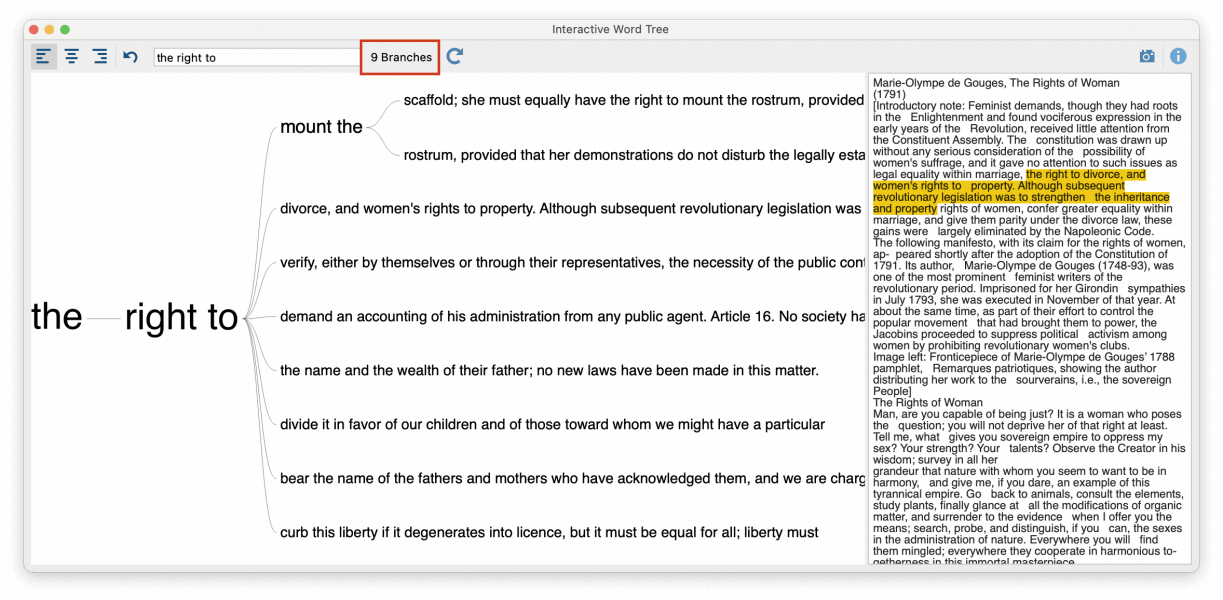Minimize window with yellow button
The image size is (1223, 600).
pos(49,30)
